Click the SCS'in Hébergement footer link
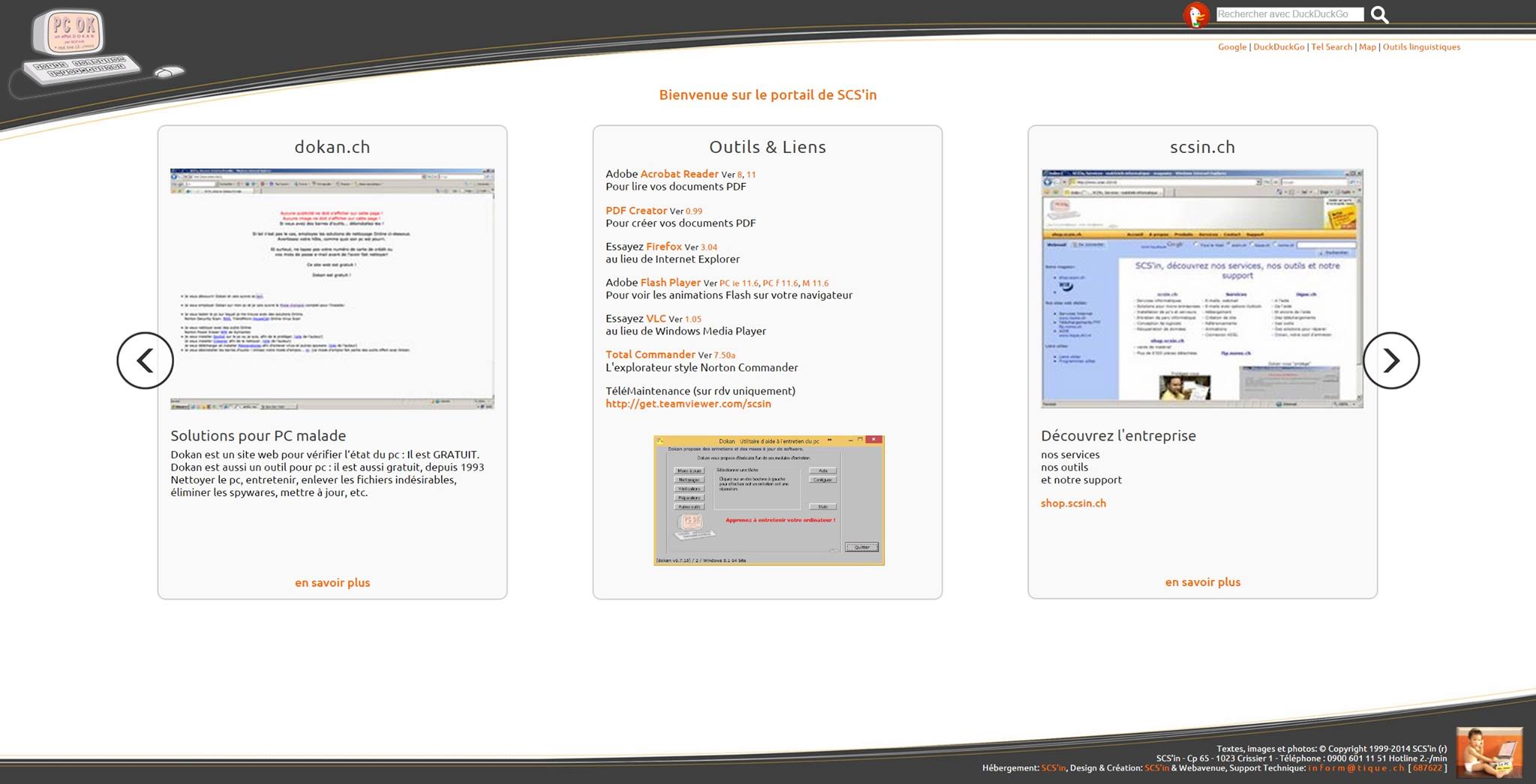Image resolution: width=1536 pixels, height=784 pixels. pyautogui.click(x=1053, y=768)
